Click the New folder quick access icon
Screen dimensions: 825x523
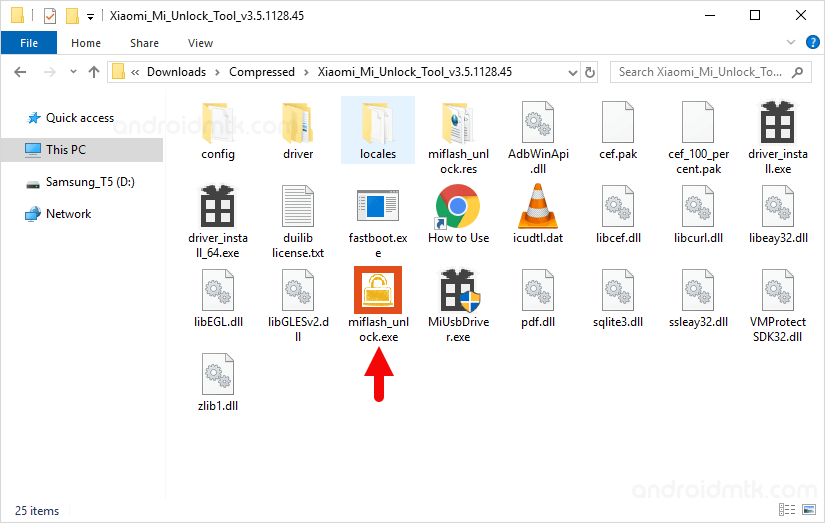click(x=72, y=16)
